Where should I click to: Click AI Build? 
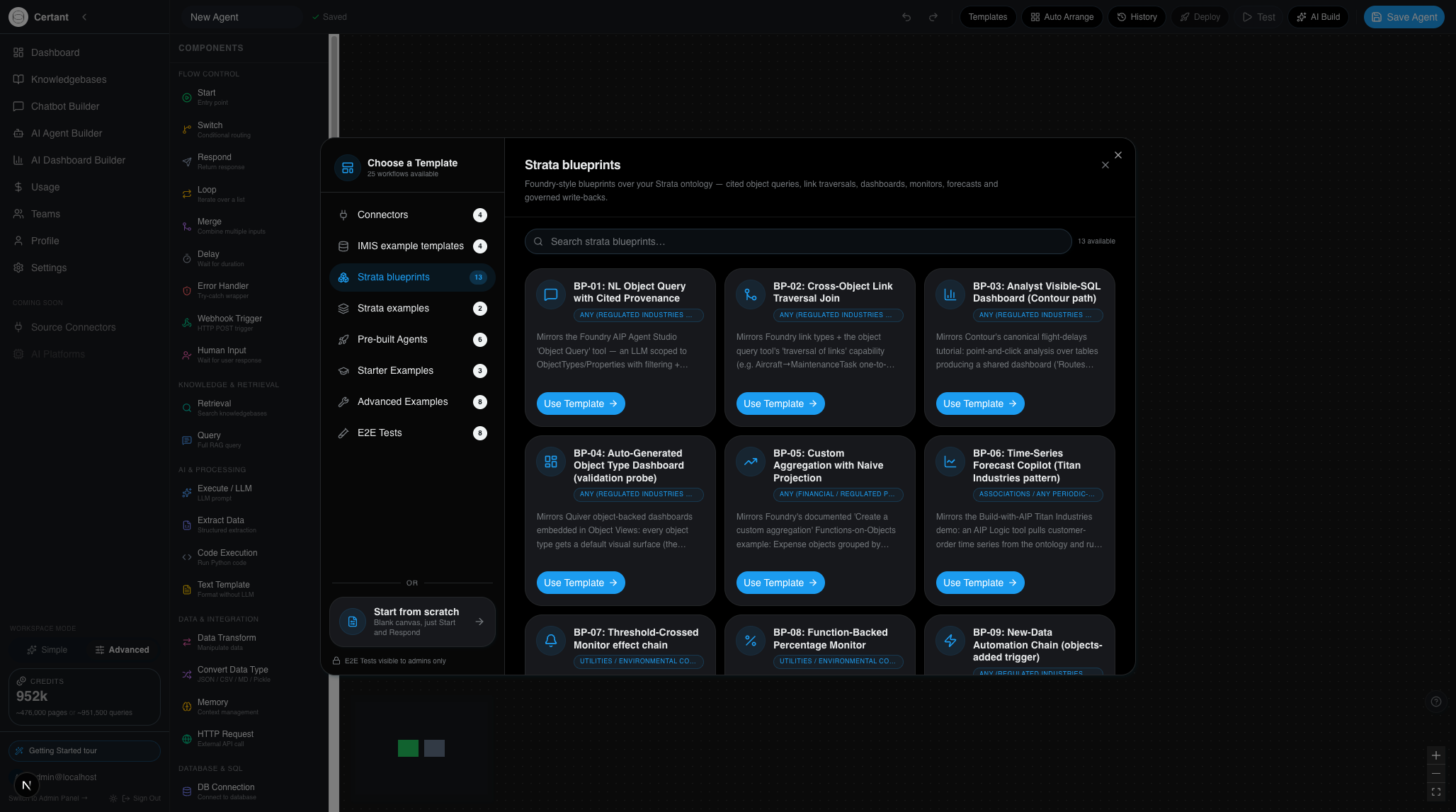coord(1318,17)
